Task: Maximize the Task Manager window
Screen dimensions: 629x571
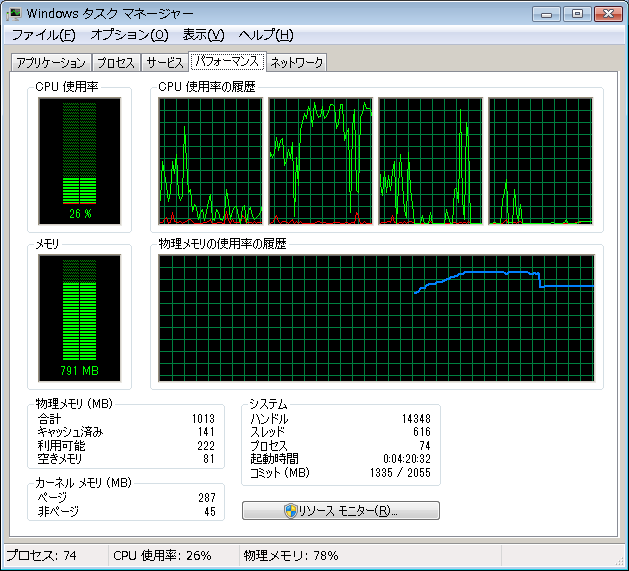Action: click(x=577, y=14)
